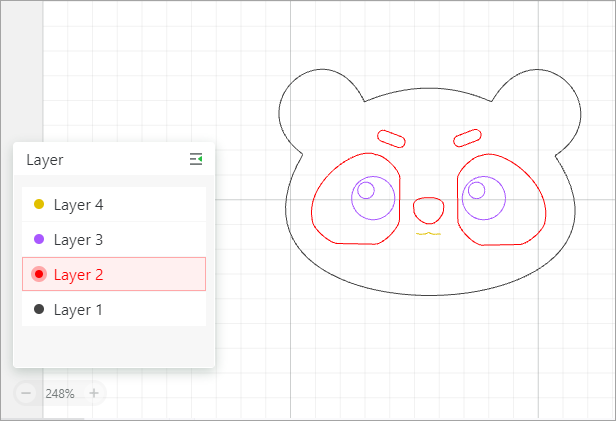Select the highlighted Layer 2 row
The width and height of the screenshot is (616, 421).
(114, 274)
